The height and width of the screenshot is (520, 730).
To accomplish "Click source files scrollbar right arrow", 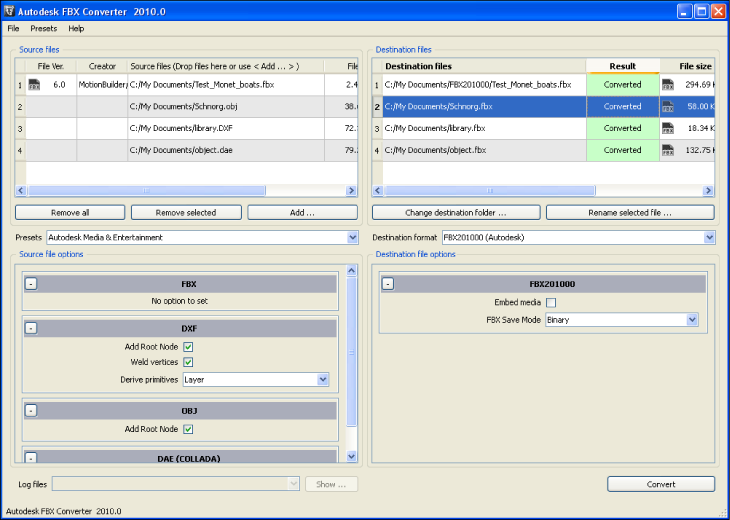I will [351, 190].
